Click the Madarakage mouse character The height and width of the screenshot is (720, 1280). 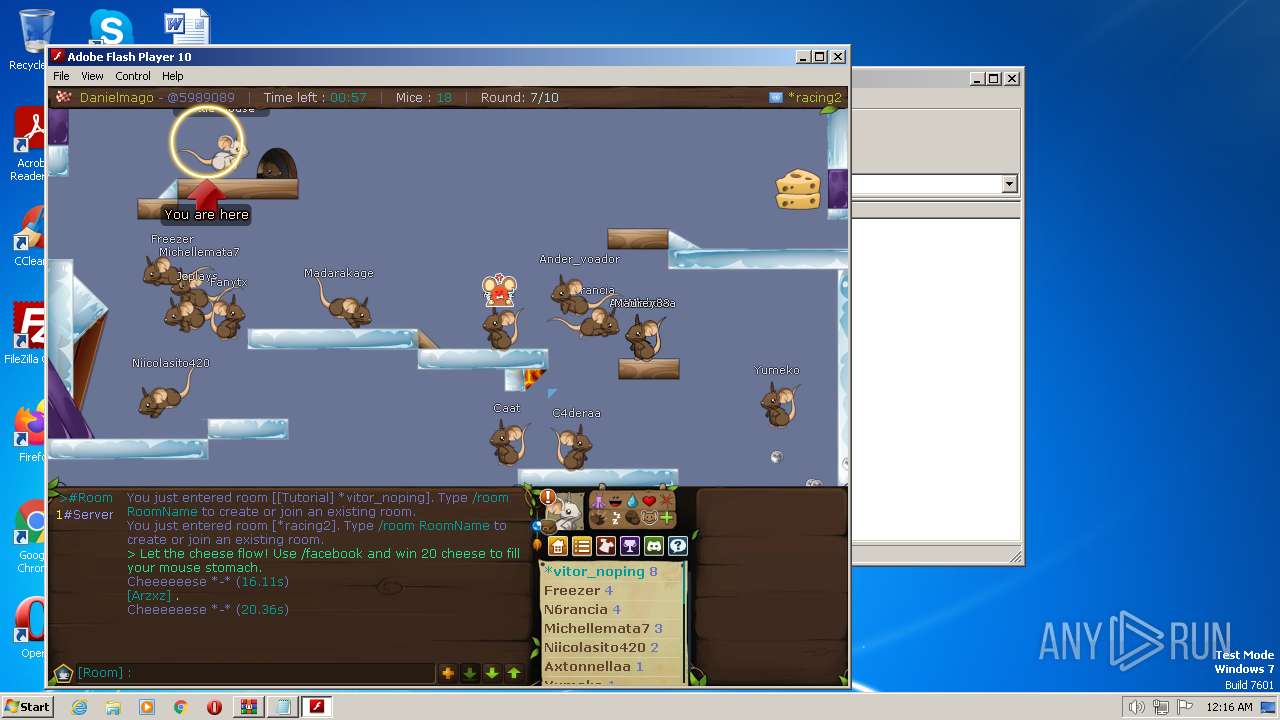click(345, 305)
